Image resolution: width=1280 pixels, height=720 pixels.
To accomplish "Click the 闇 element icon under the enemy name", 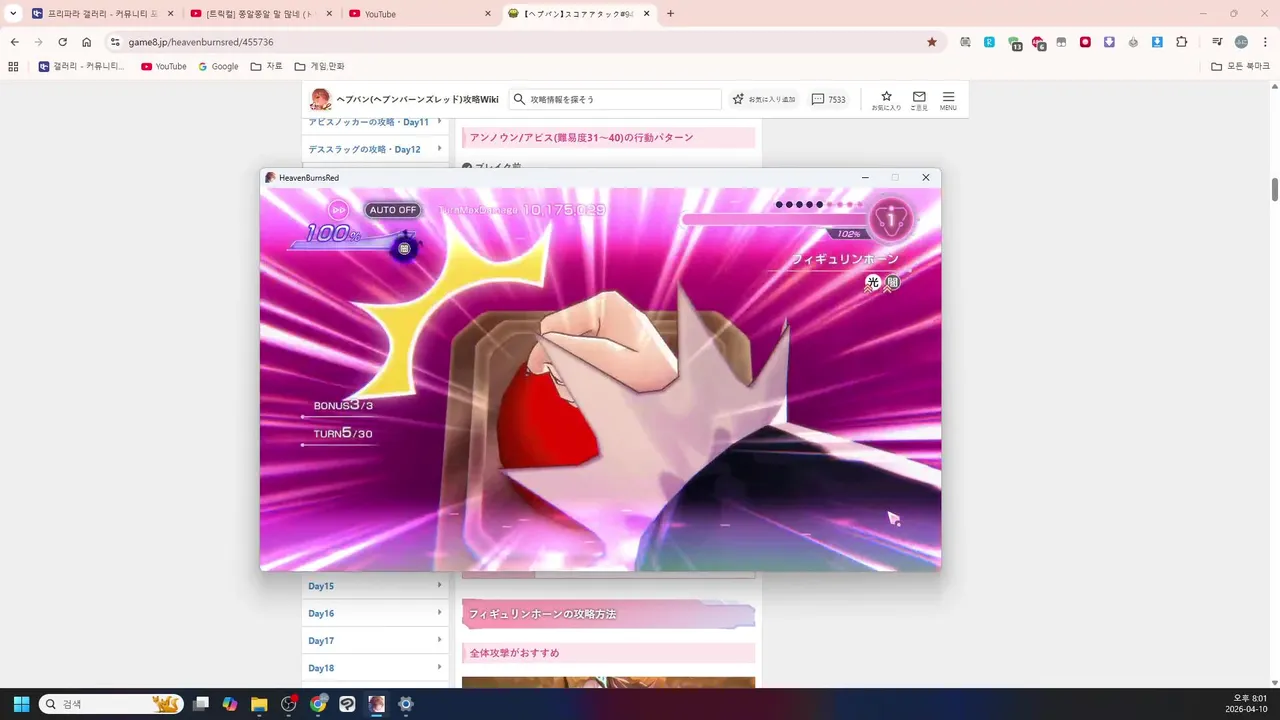I will 892,283.
